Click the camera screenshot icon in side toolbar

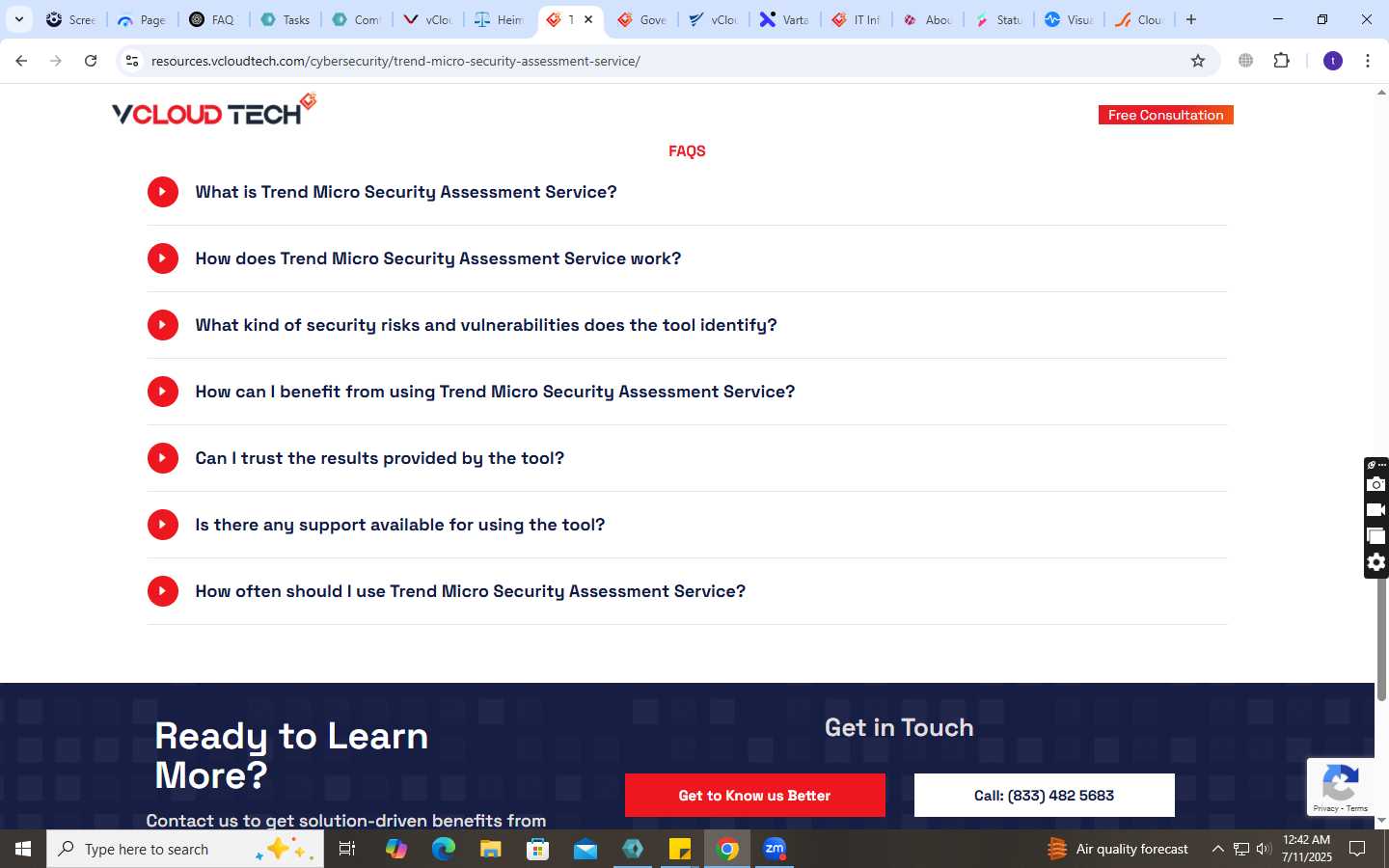pos(1376,484)
